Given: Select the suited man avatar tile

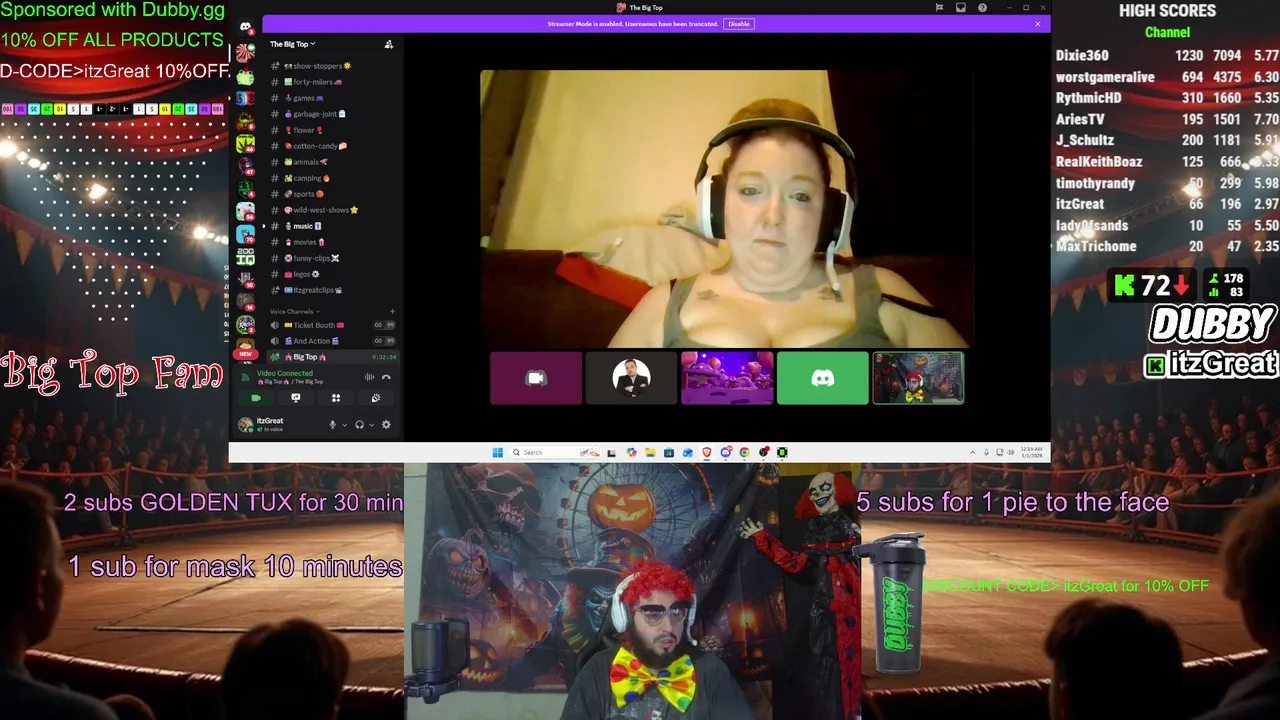Looking at the screenshot, I should click(631, 378).
